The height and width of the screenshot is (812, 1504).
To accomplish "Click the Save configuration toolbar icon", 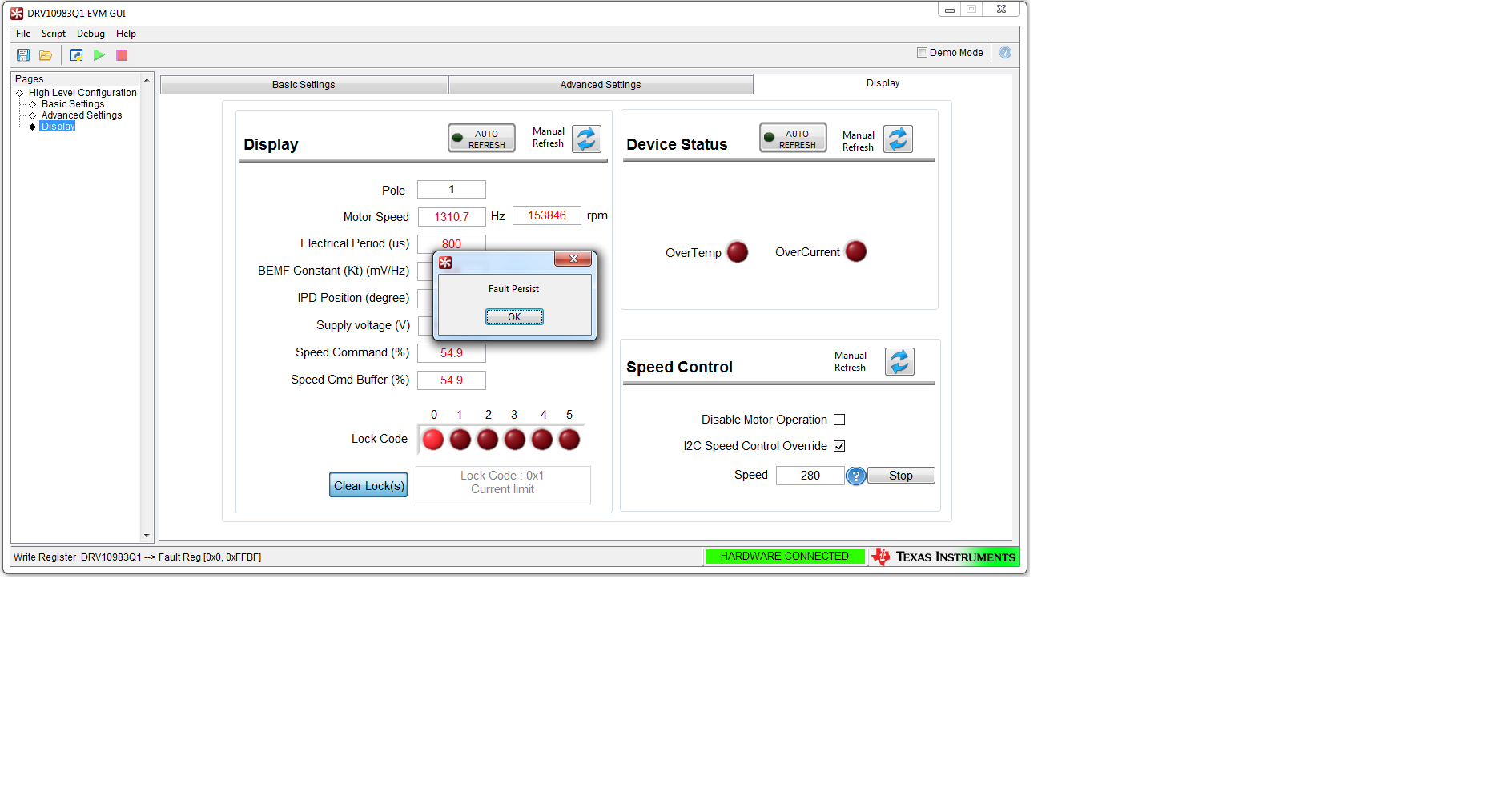I will (x=23, y=55).
